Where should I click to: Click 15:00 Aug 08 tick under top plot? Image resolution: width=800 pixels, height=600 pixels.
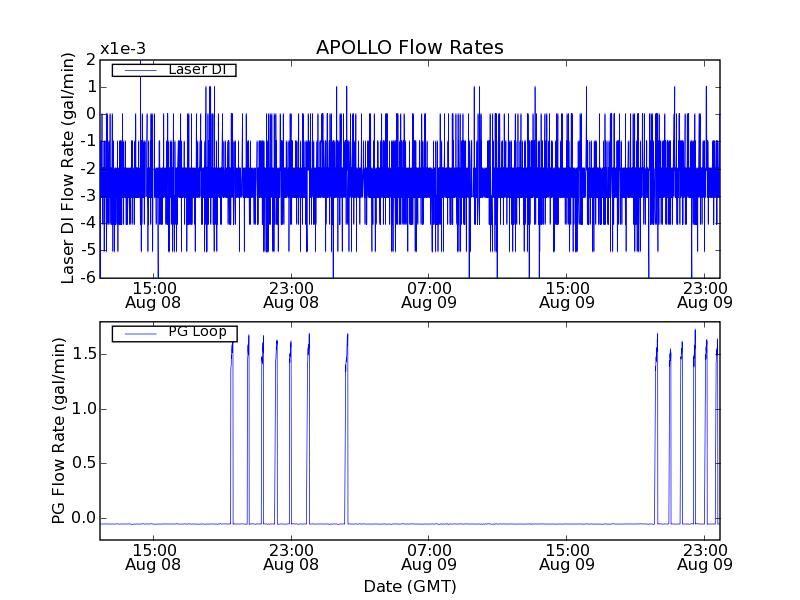click(153, 294)
